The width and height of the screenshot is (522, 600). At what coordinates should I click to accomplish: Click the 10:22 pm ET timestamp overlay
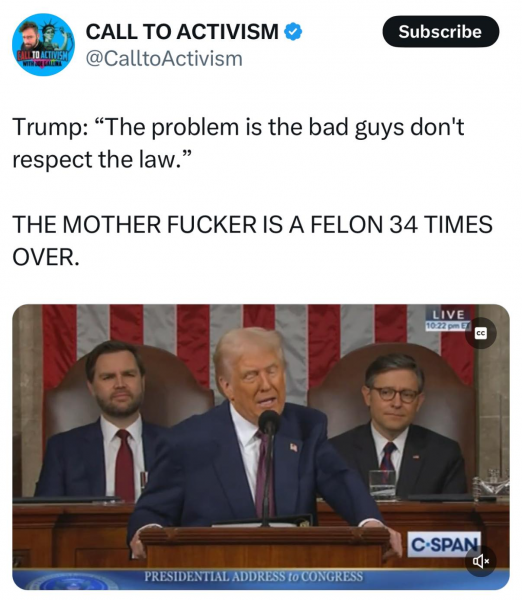tap(448, 326)
